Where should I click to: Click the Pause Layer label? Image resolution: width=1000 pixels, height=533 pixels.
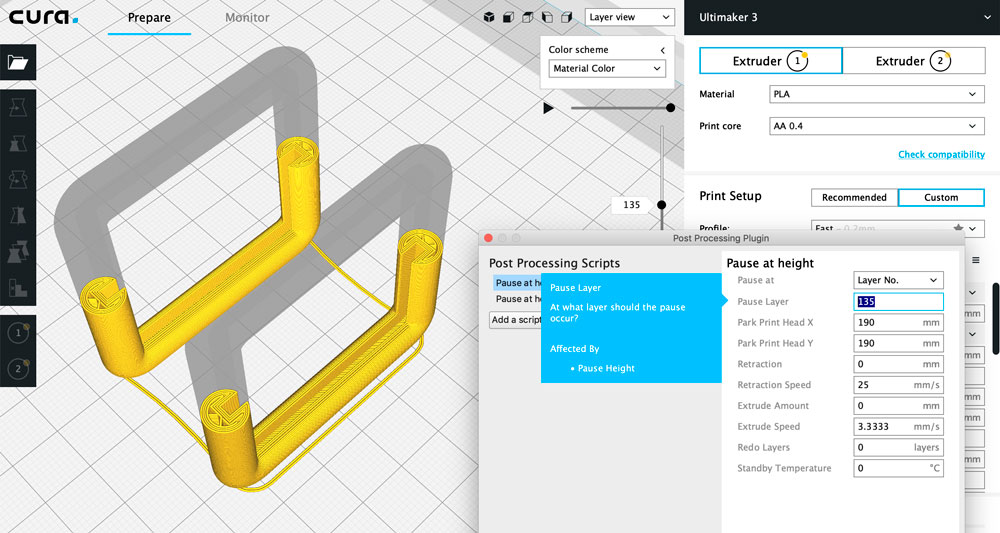(763, 302)
